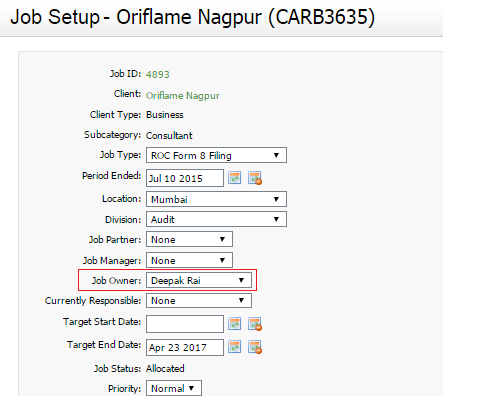This screenshot has width=480, height=400.
Task: Expand the Currently Responsible dropdown
Action: click(199, 300)
